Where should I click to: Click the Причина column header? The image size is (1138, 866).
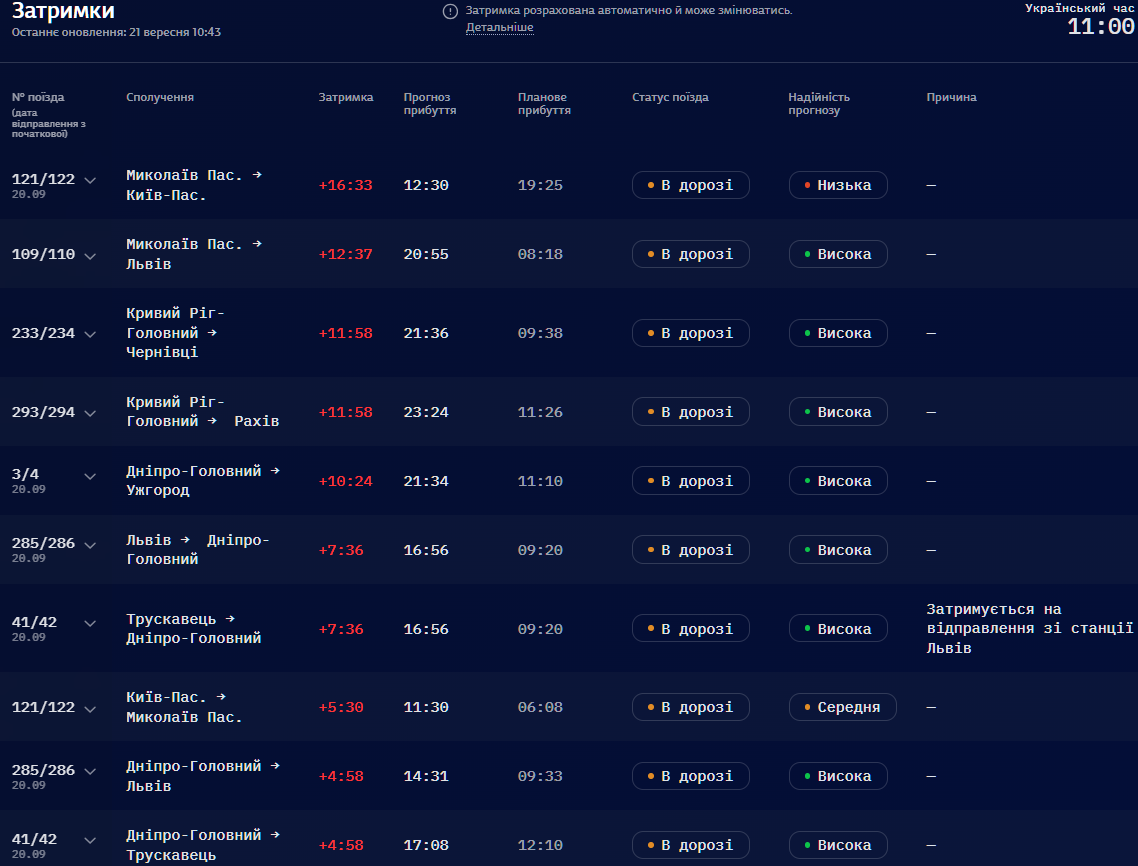coord(951,97)
